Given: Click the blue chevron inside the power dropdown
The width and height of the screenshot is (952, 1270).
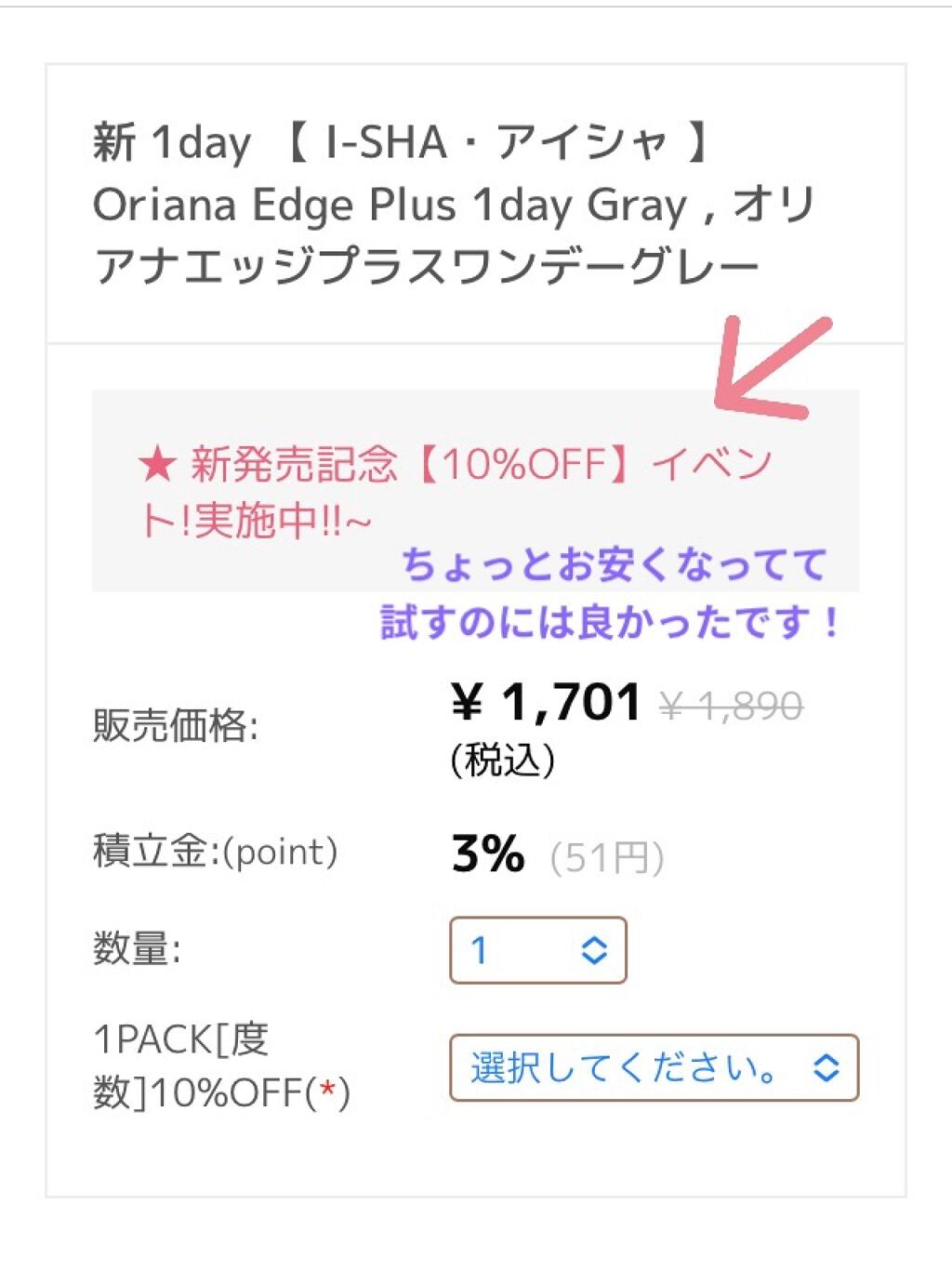Looking at the screenshot, I should coord(826,1067).
